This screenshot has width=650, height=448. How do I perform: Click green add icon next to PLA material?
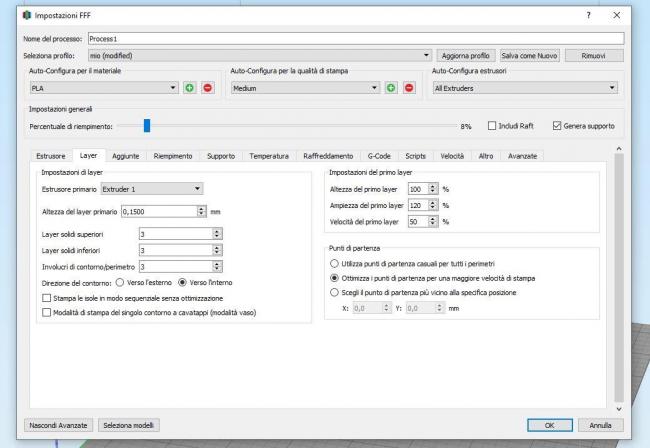tap(190, 88)
